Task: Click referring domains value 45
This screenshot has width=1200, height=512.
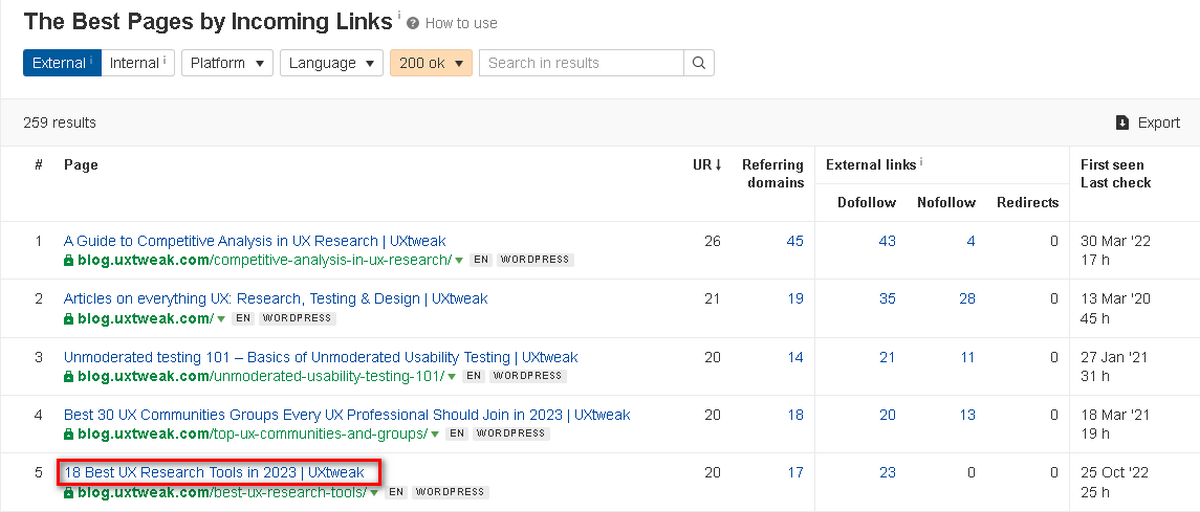Action: click(x=795, y=241)
